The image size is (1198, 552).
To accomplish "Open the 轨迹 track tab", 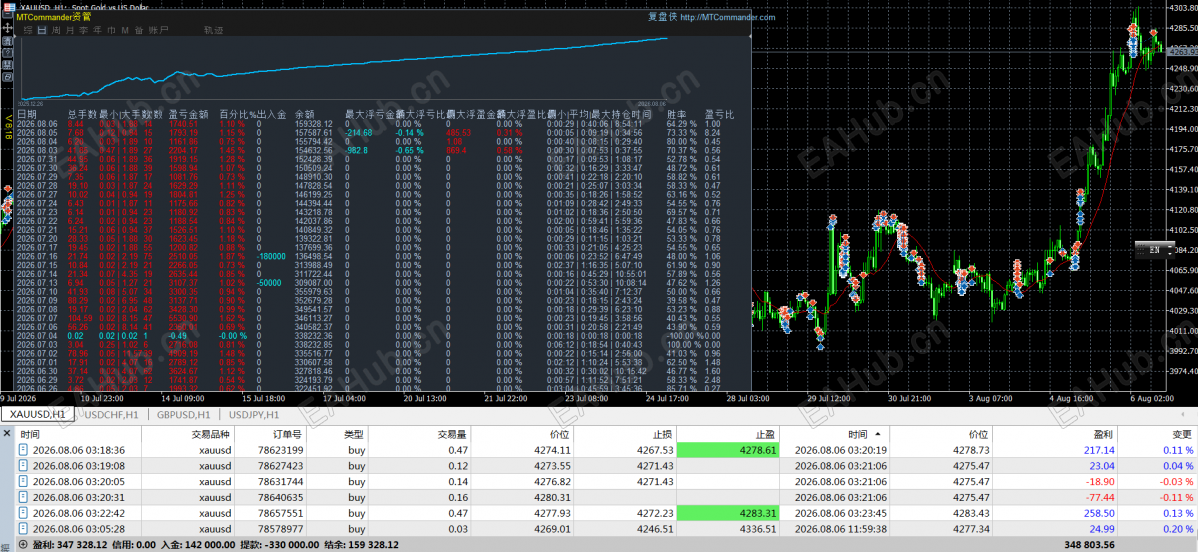I will (x=213, y=30).
